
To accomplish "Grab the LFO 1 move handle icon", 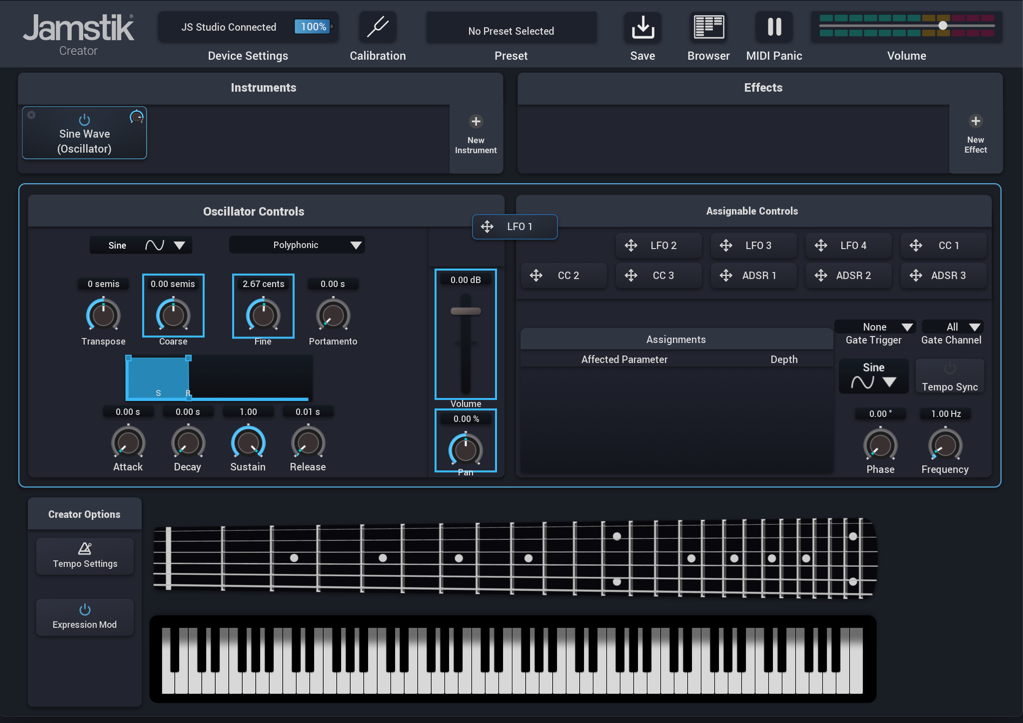I will coord(487,226).
